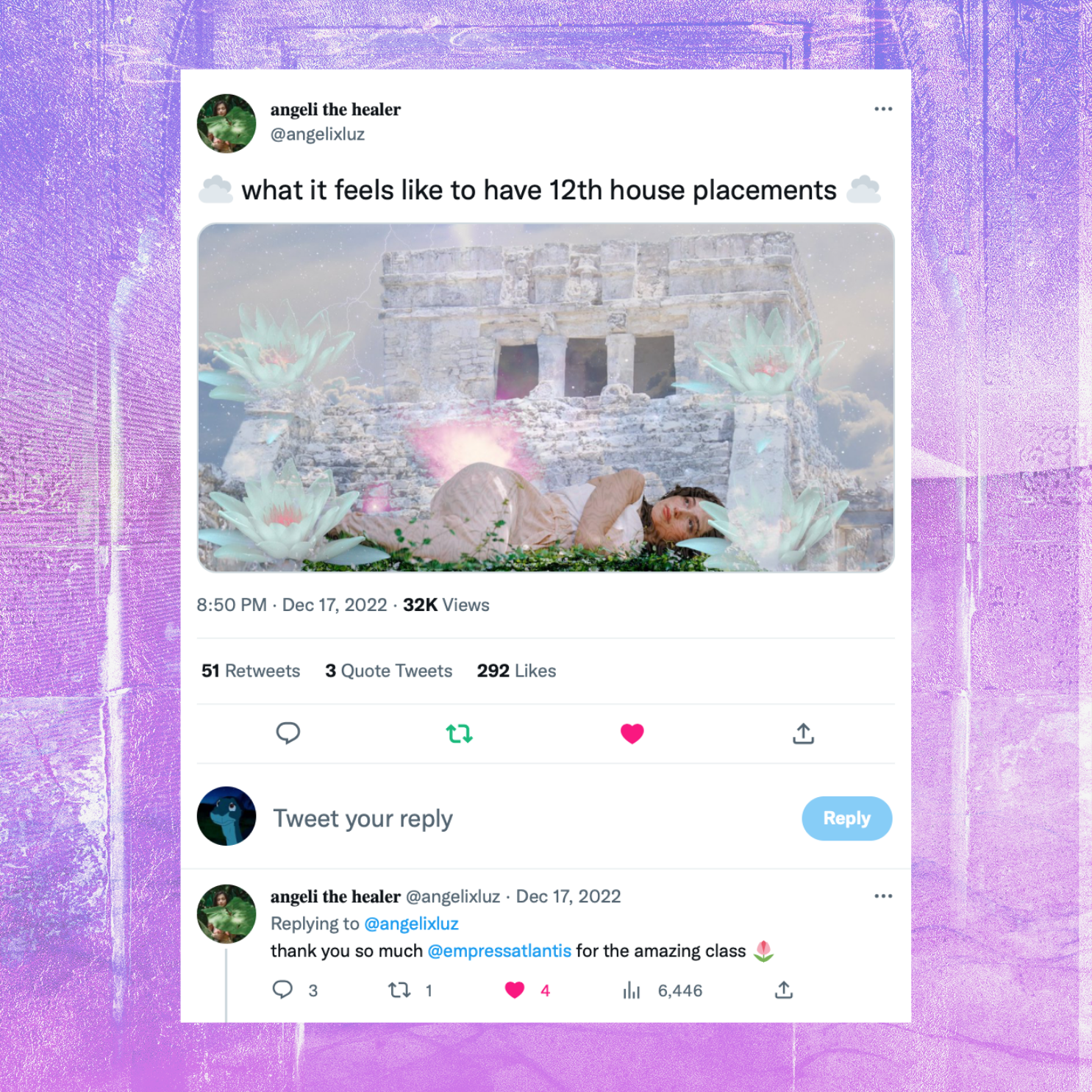View the 292 Likes list
Viewport: 1092px width, 1092px height.
(516, 671)
